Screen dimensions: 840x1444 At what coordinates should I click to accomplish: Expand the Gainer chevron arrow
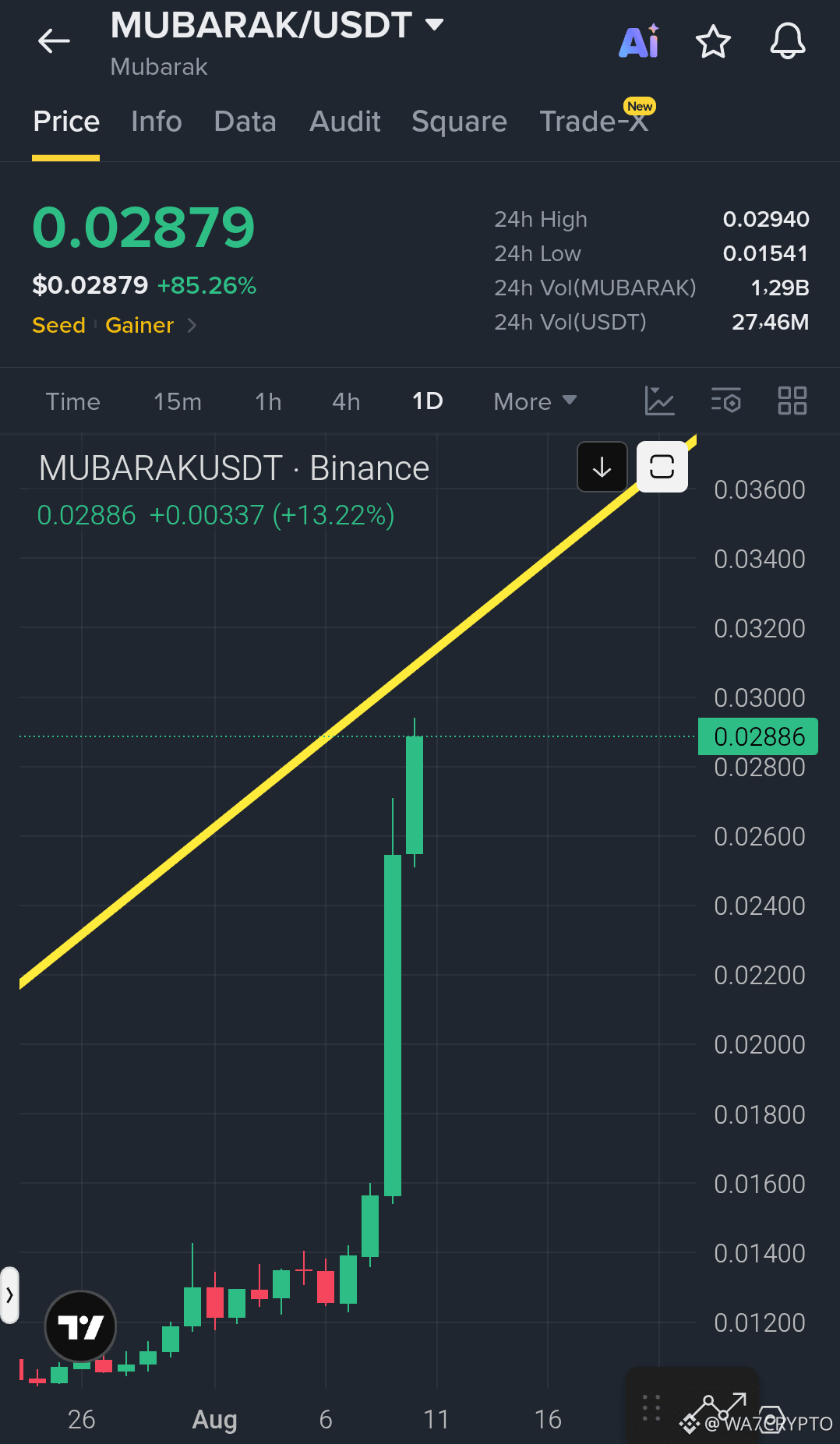click(192, 325)
